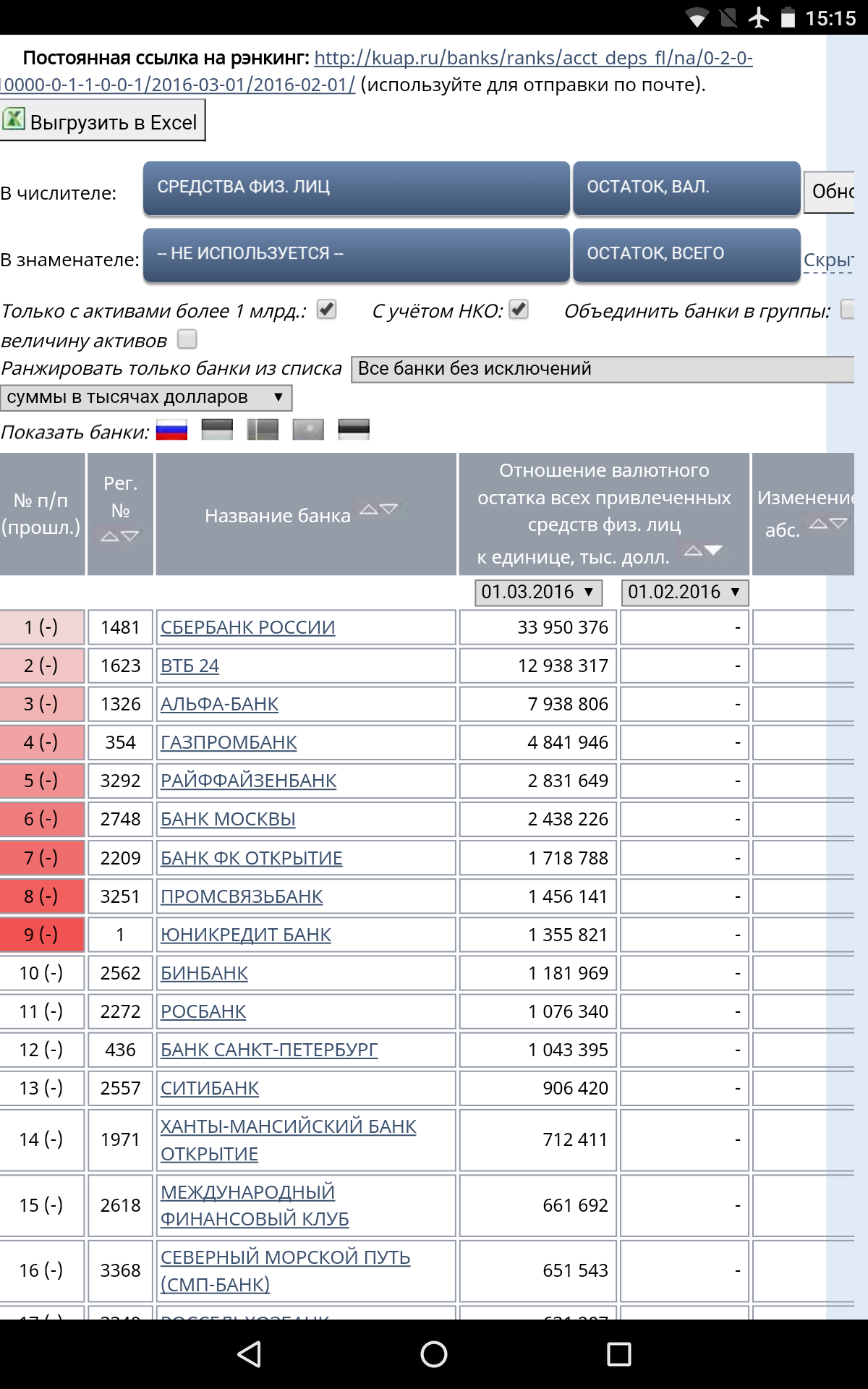The image size is (868, 1389).
Task: Open СБЕРБАНК РОССИИ bank page
Action: [x=248, y=627]
